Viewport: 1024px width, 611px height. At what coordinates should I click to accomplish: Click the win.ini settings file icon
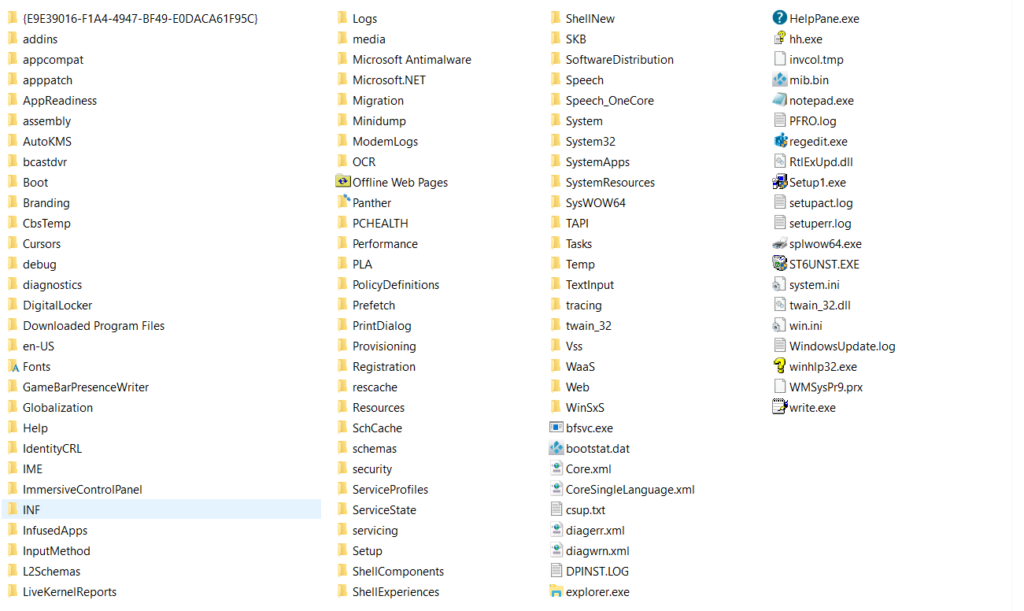[778, 325]
